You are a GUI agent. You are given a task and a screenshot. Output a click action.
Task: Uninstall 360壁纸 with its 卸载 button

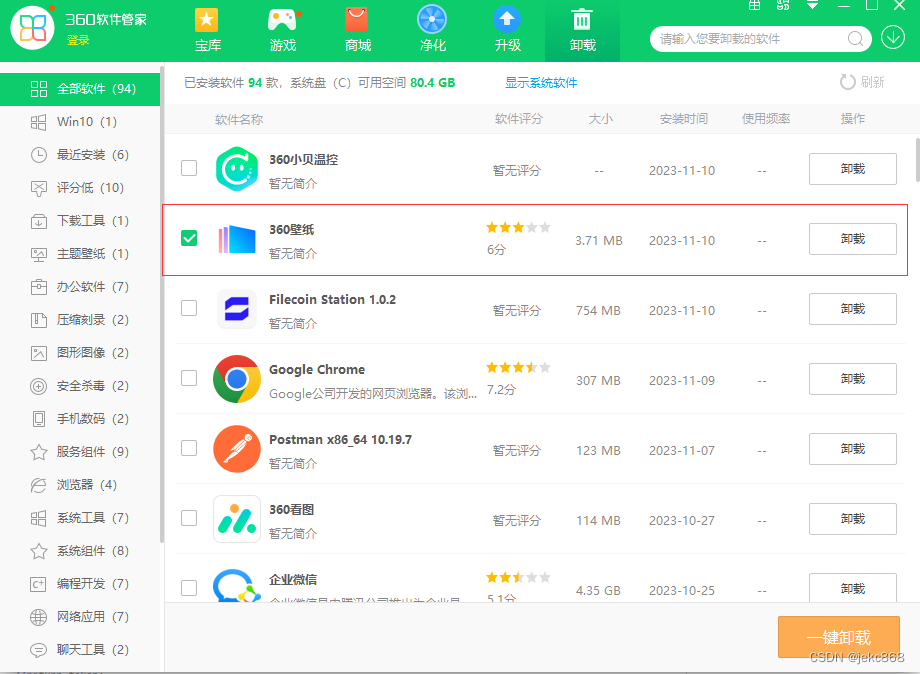point(853,239)
